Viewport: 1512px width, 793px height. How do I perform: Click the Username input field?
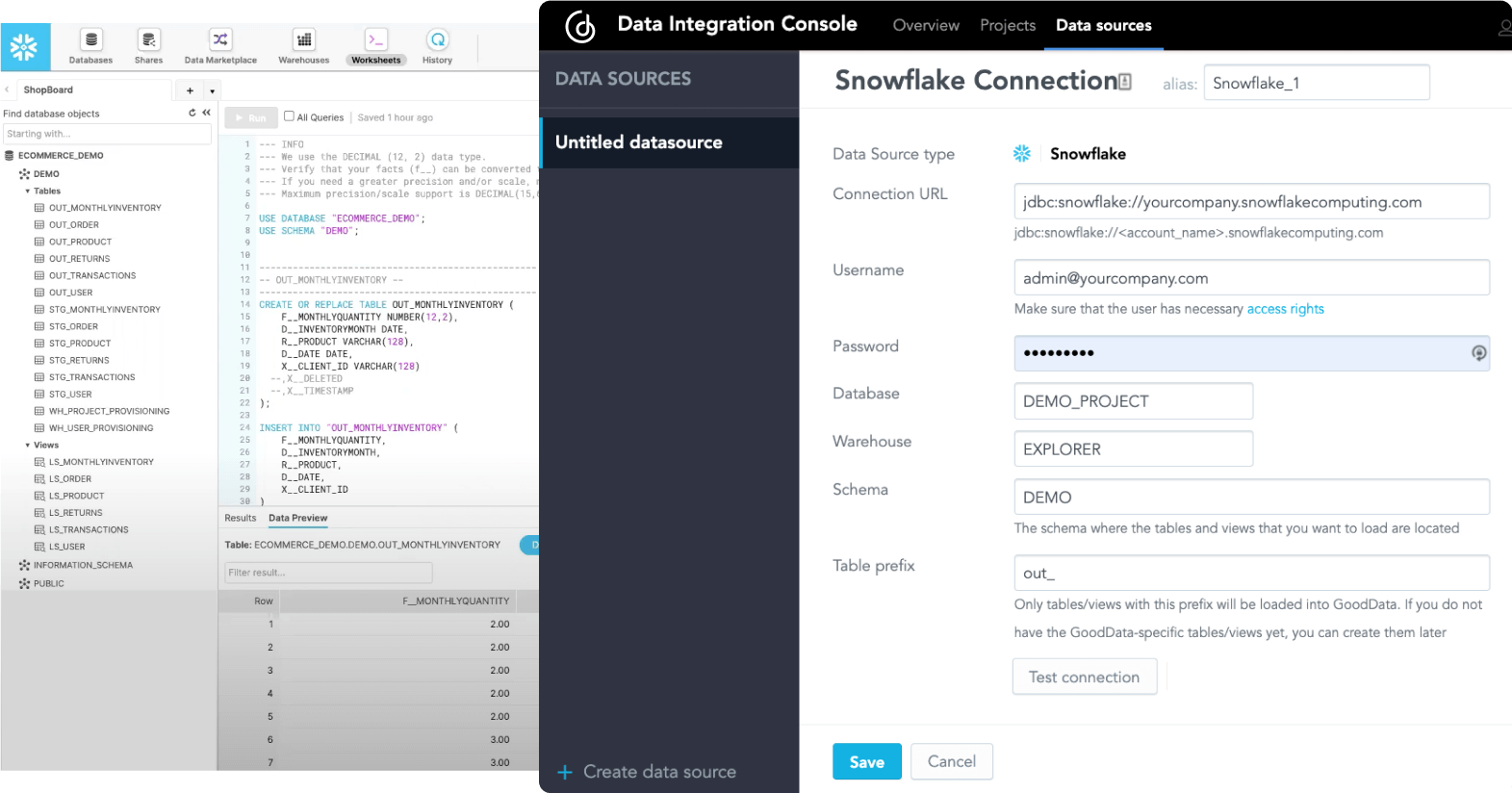(1252, 277)
